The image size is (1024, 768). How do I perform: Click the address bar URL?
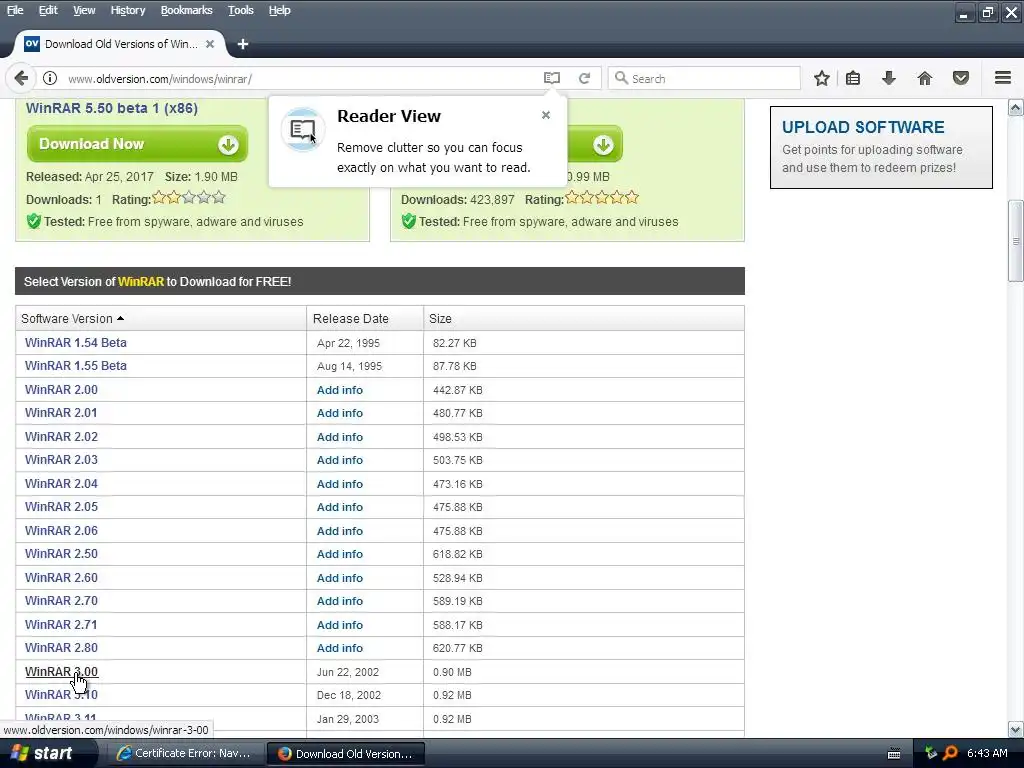160,79
